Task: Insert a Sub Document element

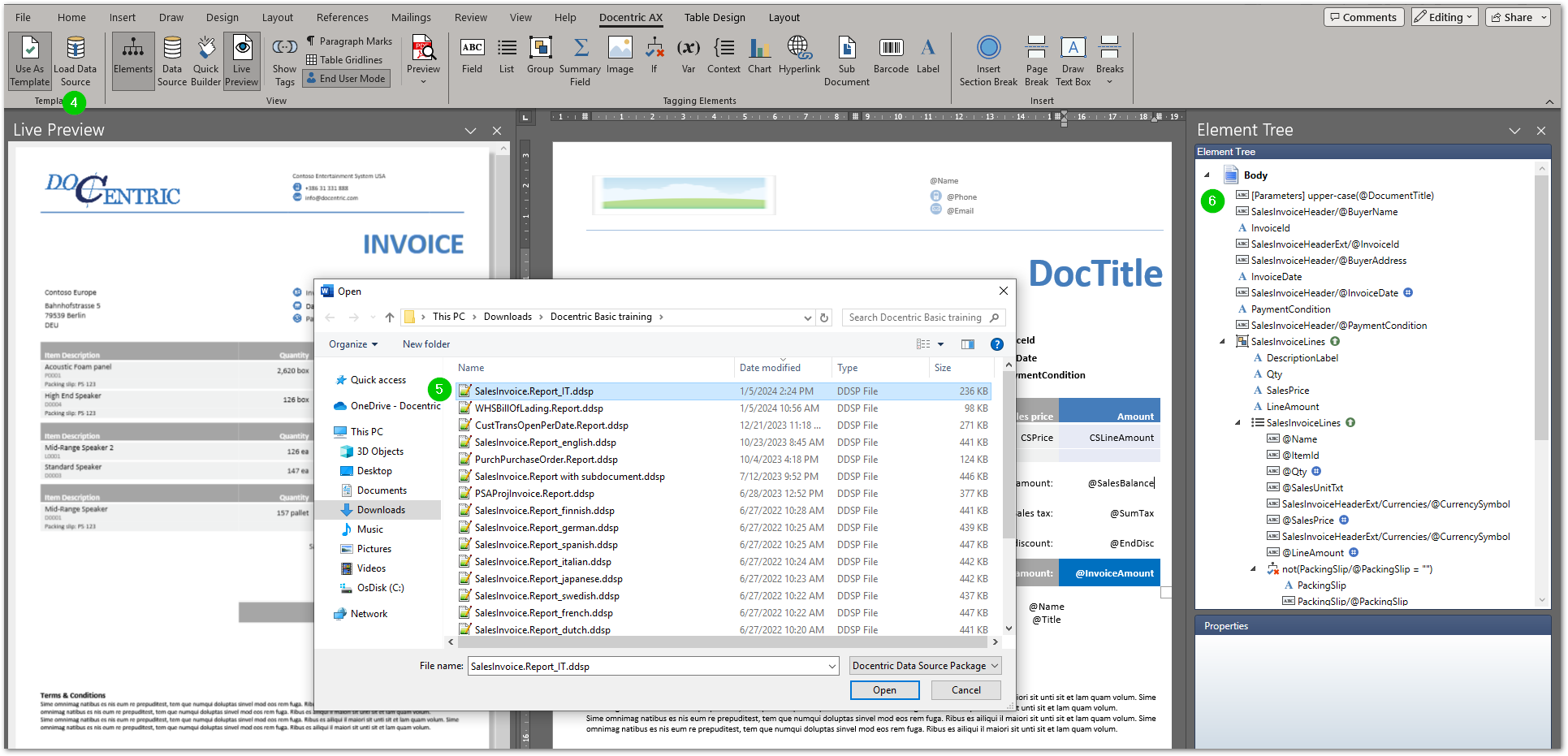Action: pos(847,61)
